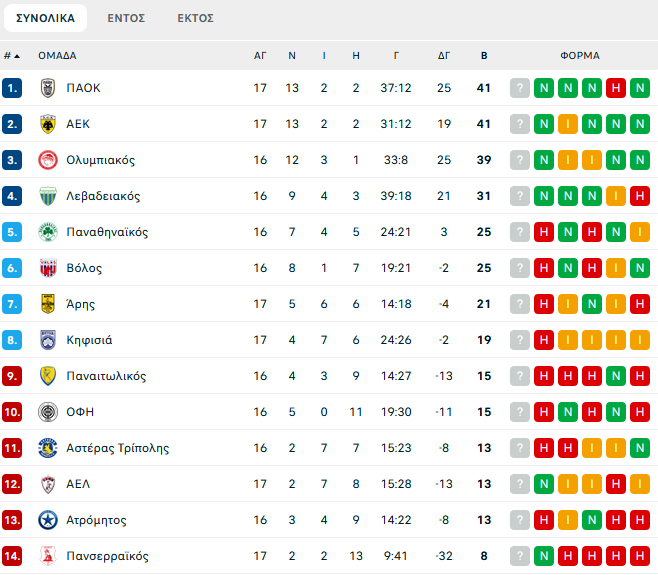Click the Β points column header

(x=484, y=56)
